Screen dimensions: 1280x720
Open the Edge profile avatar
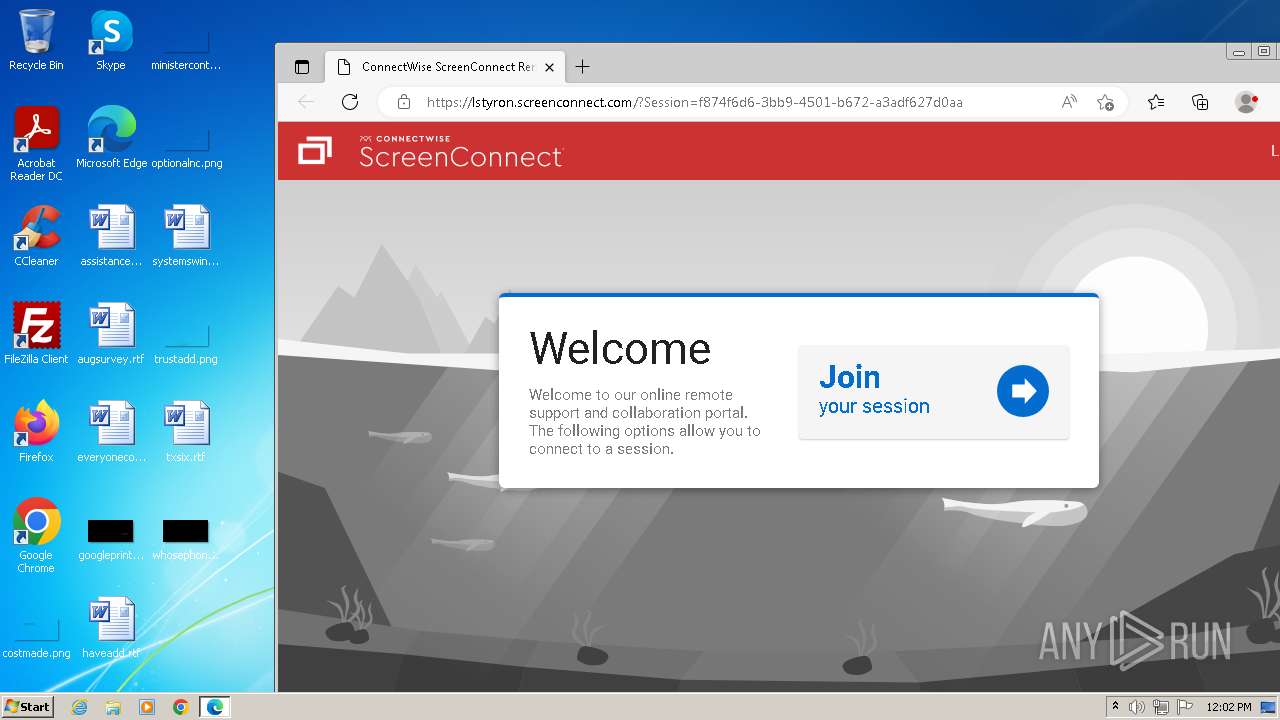pos(1246,102)
